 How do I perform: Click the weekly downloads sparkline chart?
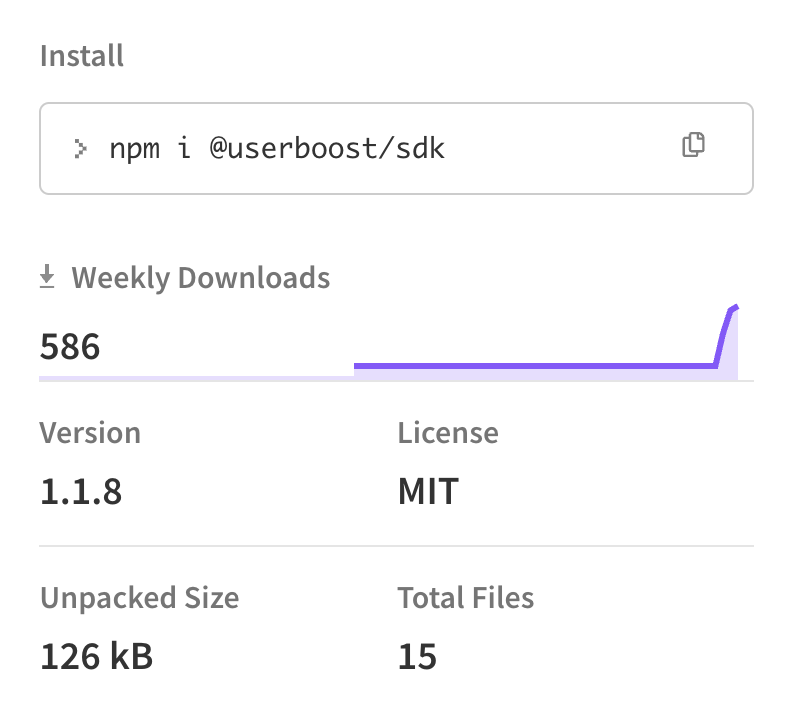tap(546, 342)
